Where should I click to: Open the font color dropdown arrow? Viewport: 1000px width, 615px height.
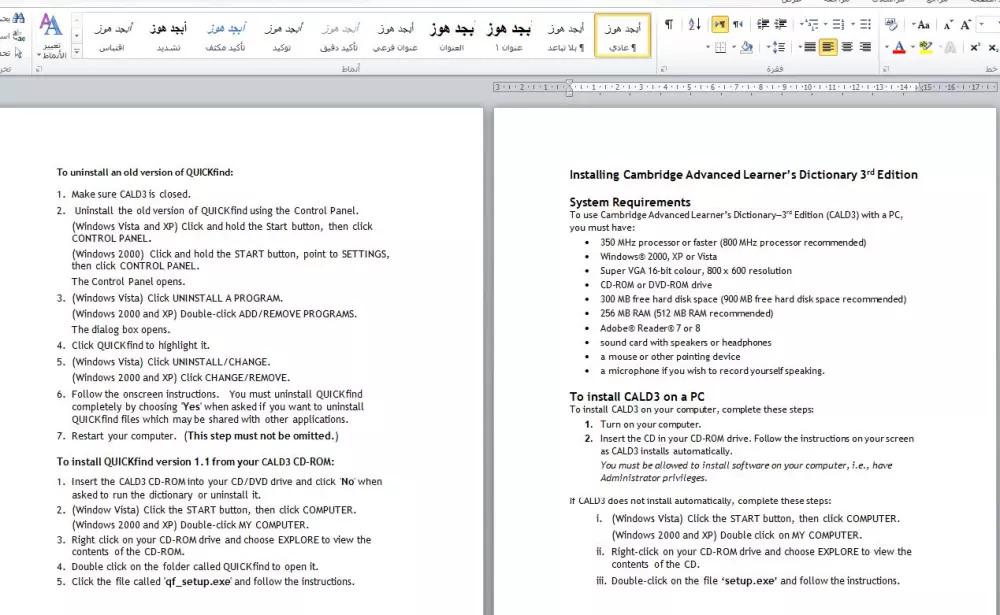(886, 47)
